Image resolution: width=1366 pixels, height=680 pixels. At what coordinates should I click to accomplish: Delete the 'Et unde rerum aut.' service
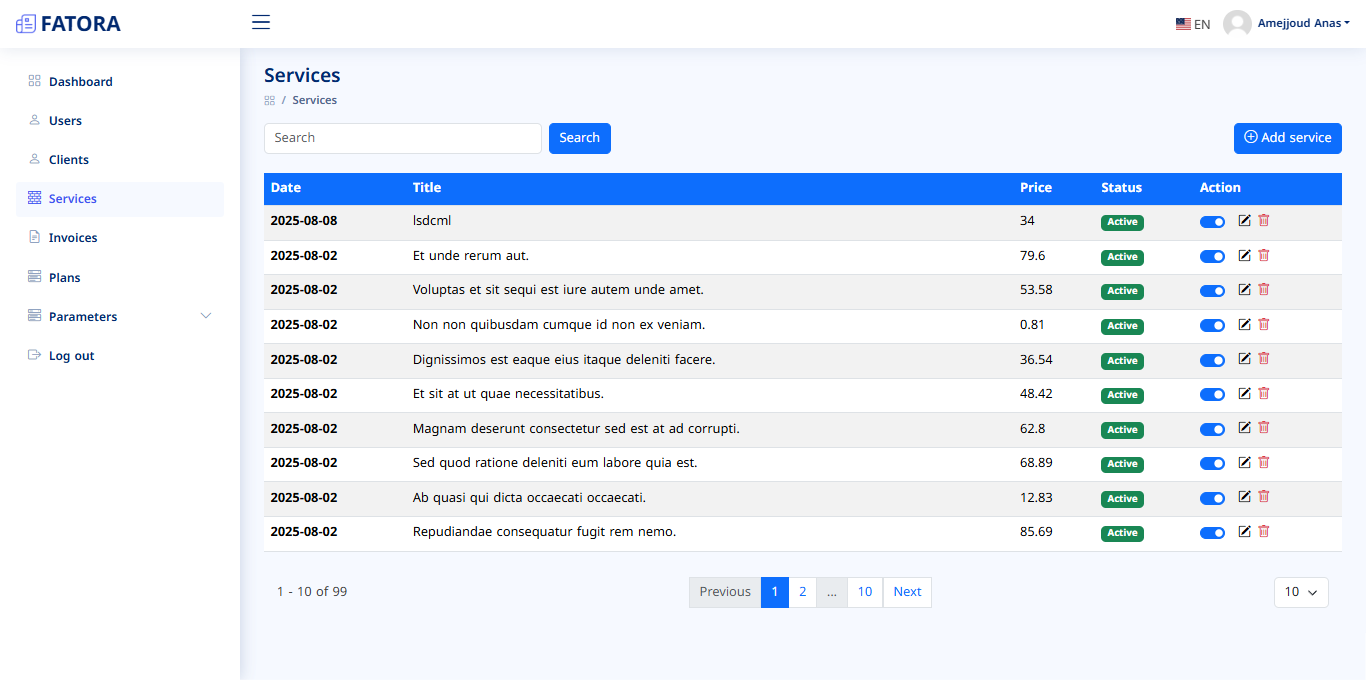(x=1264, y=256)
